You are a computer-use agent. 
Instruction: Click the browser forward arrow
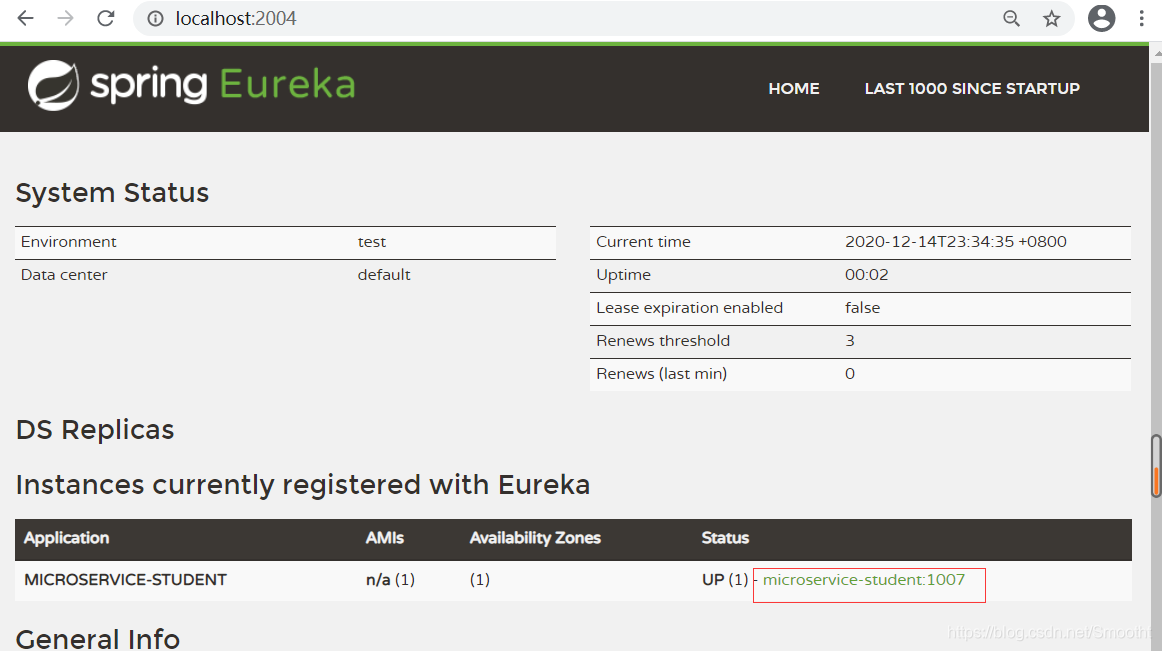[66, 18]
